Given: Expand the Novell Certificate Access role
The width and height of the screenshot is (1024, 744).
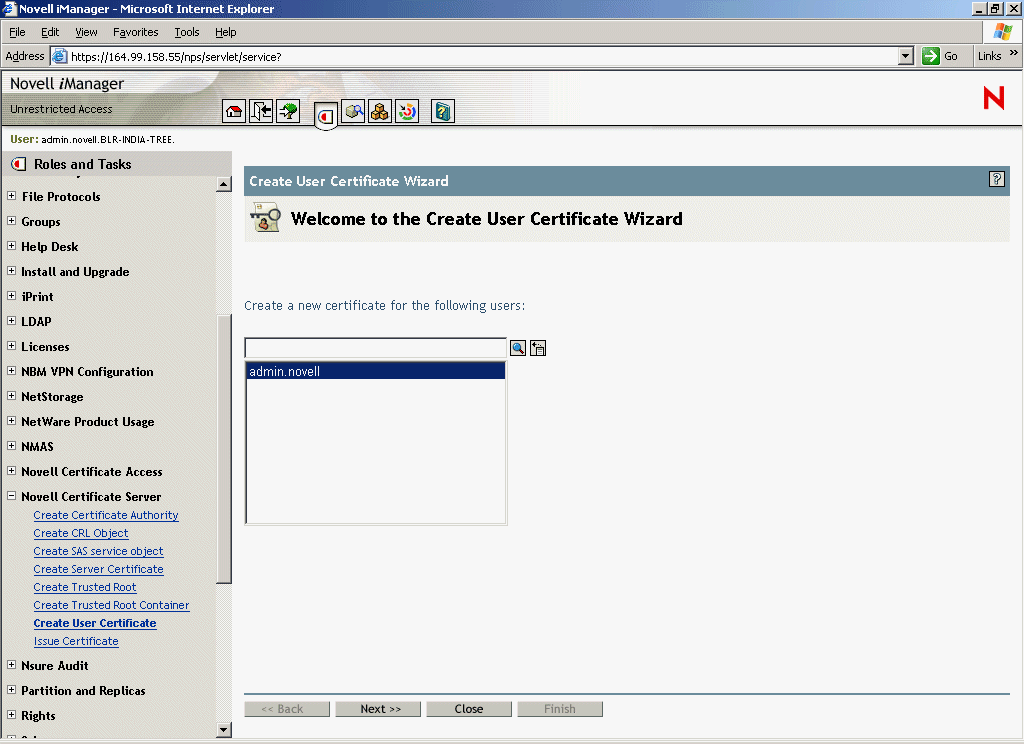Looking at the screenshot, I should [x=11, y=470].
